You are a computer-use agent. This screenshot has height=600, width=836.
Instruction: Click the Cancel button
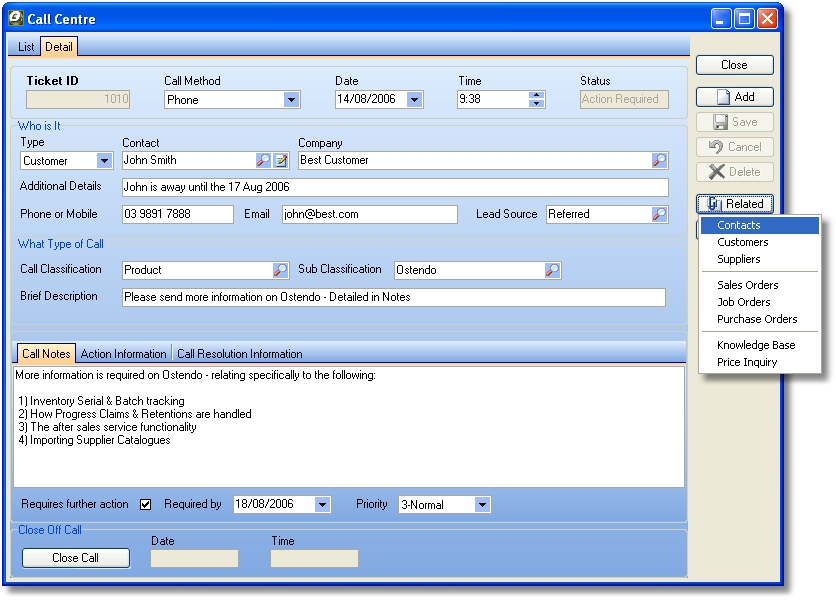tap(735, 147)
